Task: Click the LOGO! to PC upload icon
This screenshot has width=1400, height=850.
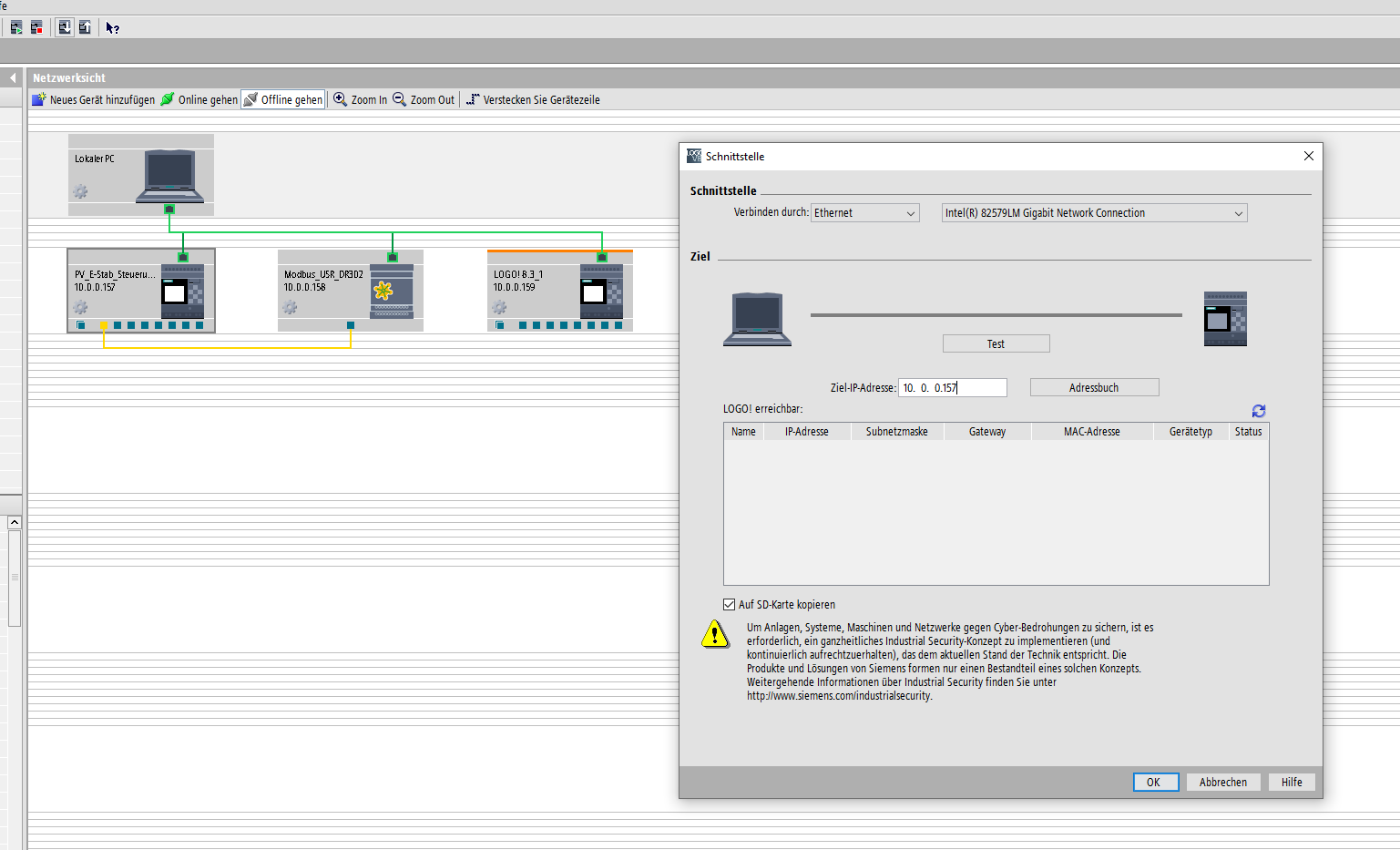Action: click(85, 27)
